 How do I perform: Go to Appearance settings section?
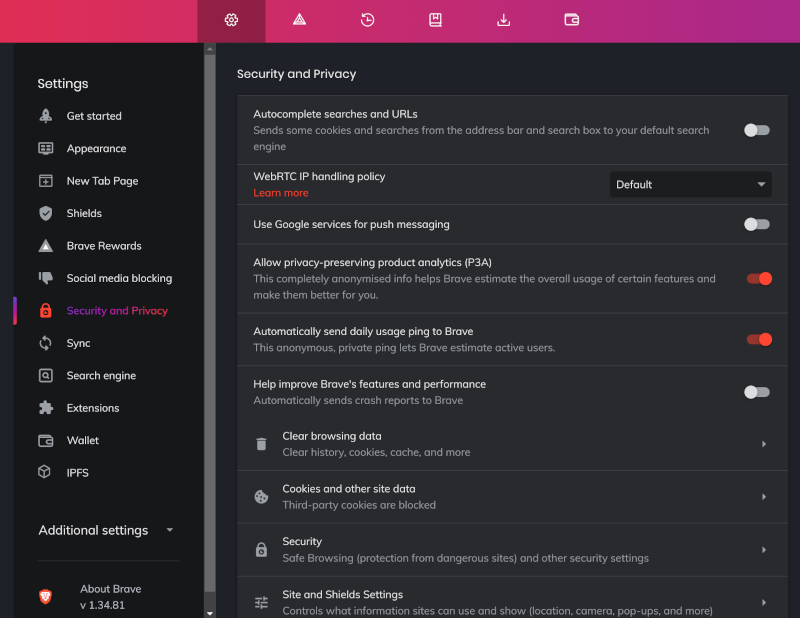click(x=96, y=149)
